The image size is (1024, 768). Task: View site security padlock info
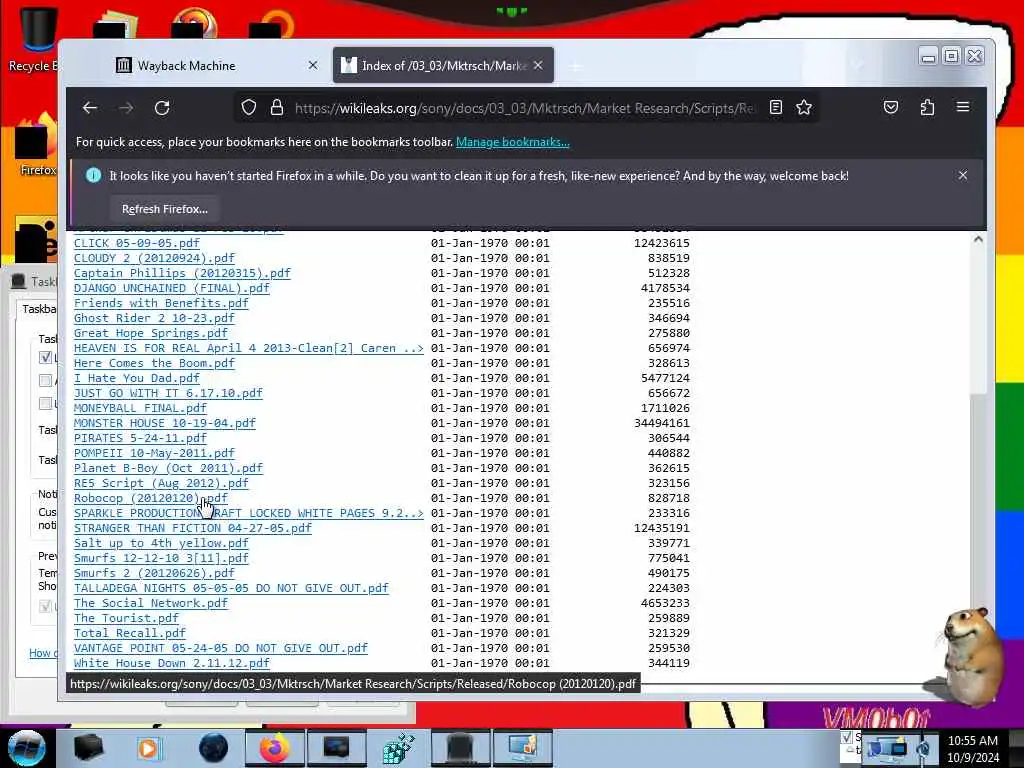coord(277,108)
